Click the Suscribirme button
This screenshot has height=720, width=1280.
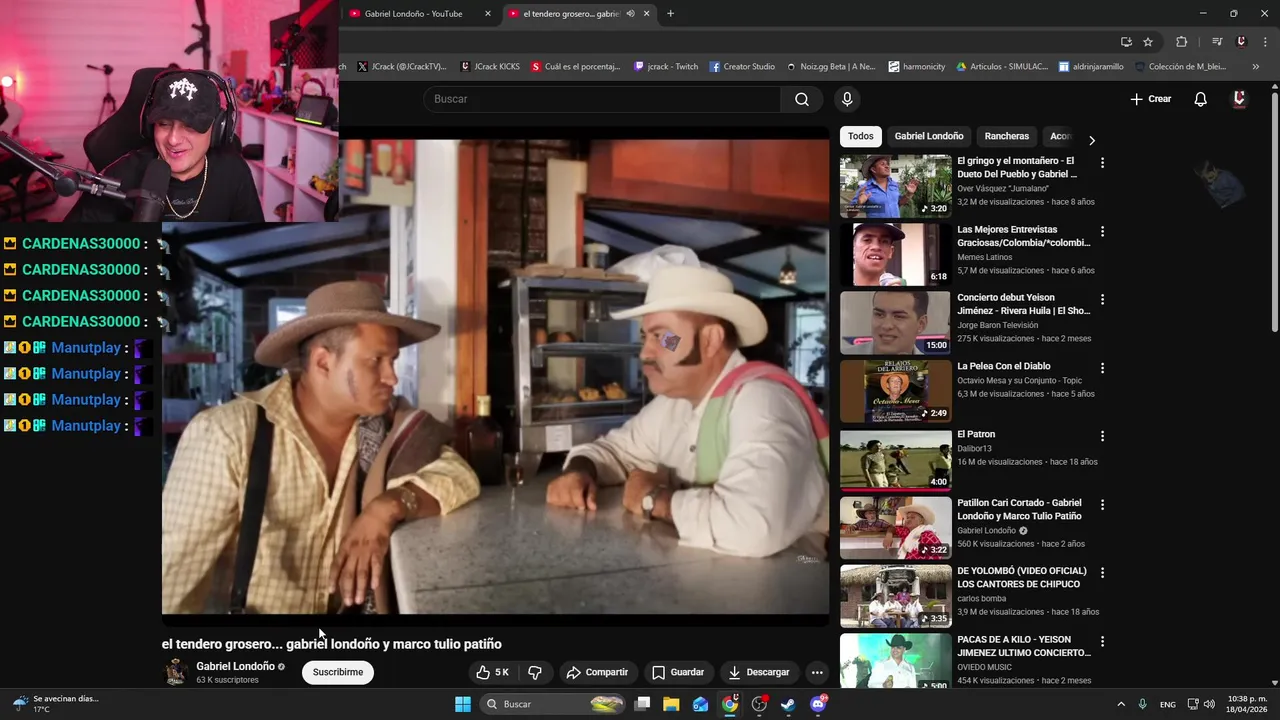tap(338, 672)
